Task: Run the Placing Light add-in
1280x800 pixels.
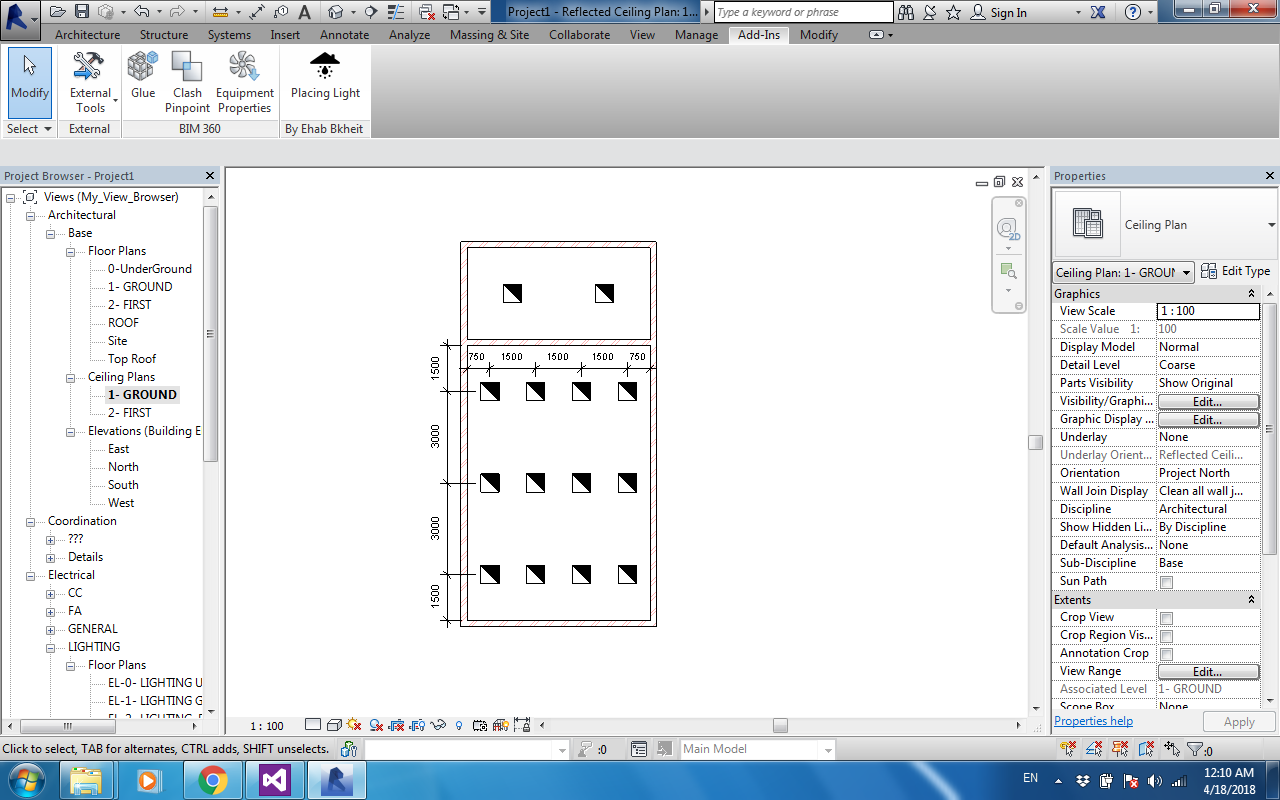Action: pos(325,77)
